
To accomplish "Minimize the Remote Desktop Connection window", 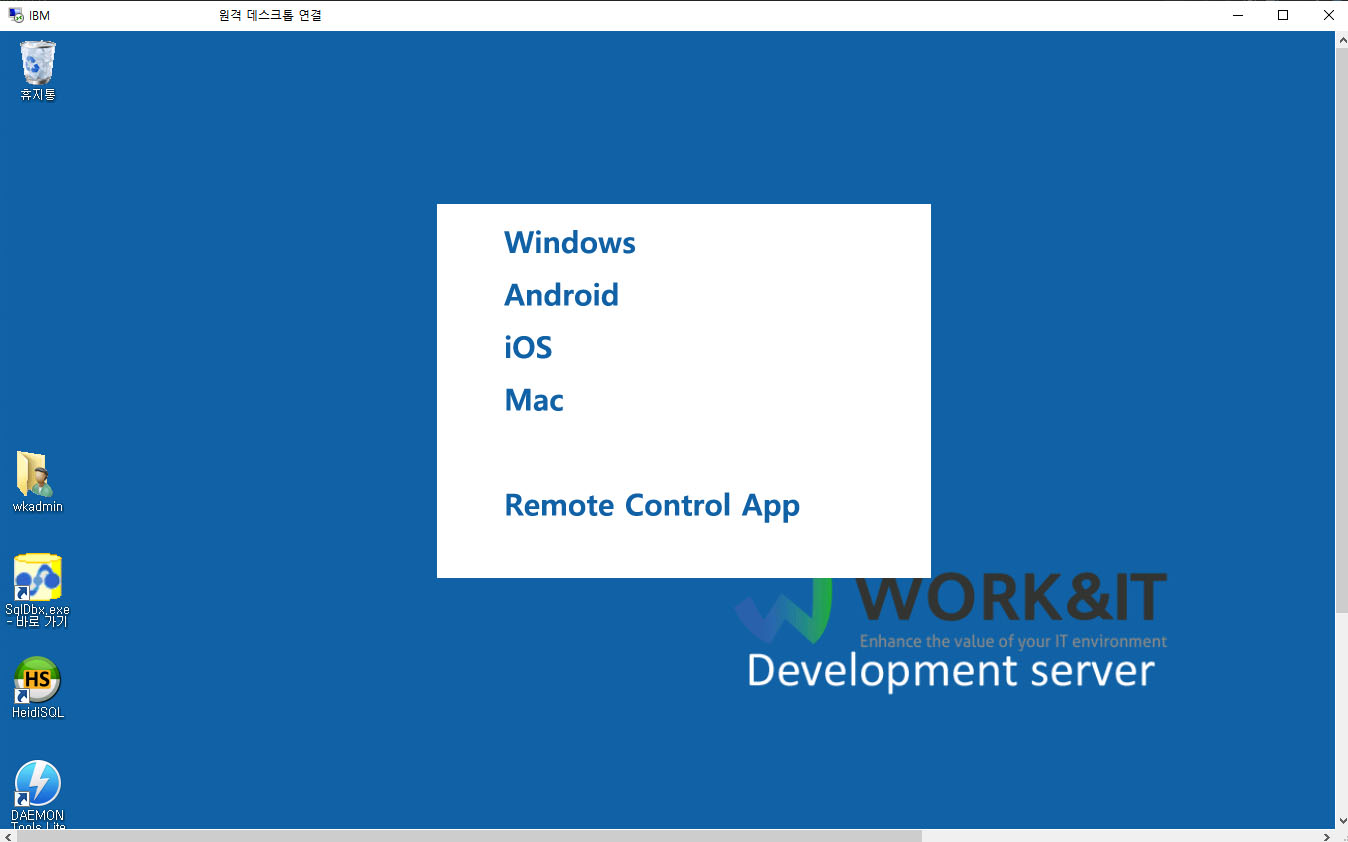I will (x=1238, y=15).
